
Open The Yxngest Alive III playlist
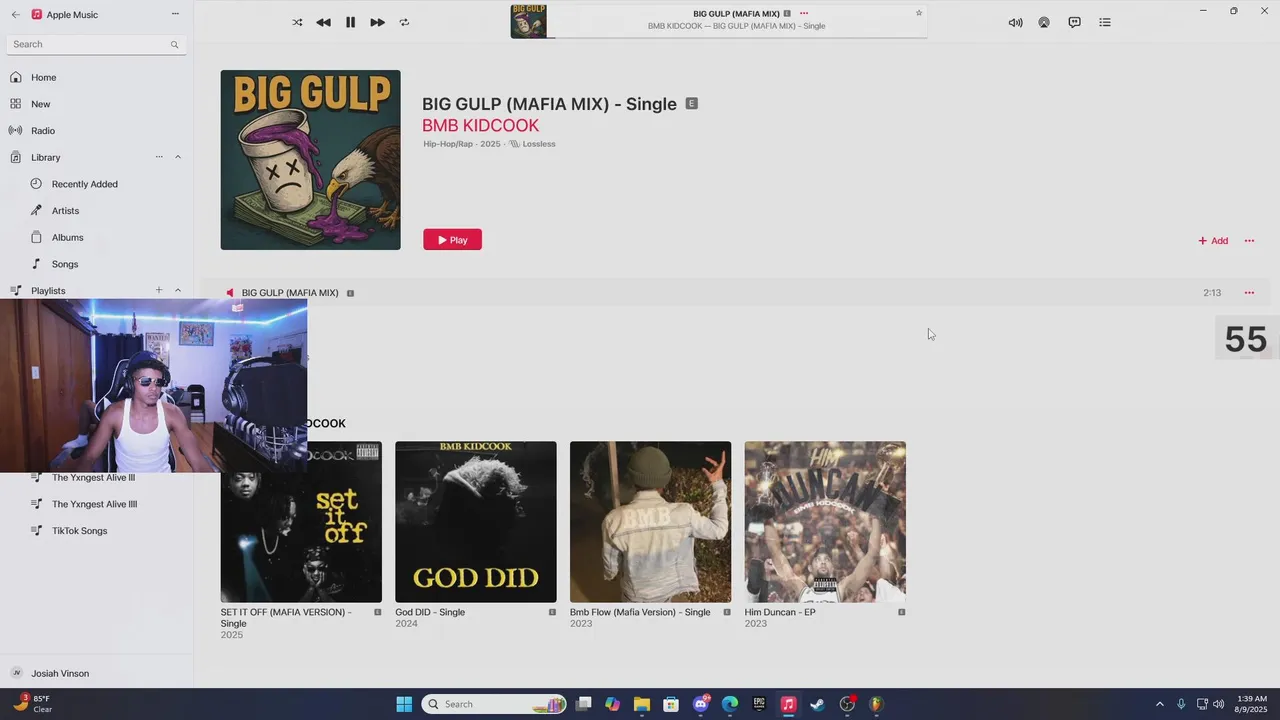[x=93, y=478]
